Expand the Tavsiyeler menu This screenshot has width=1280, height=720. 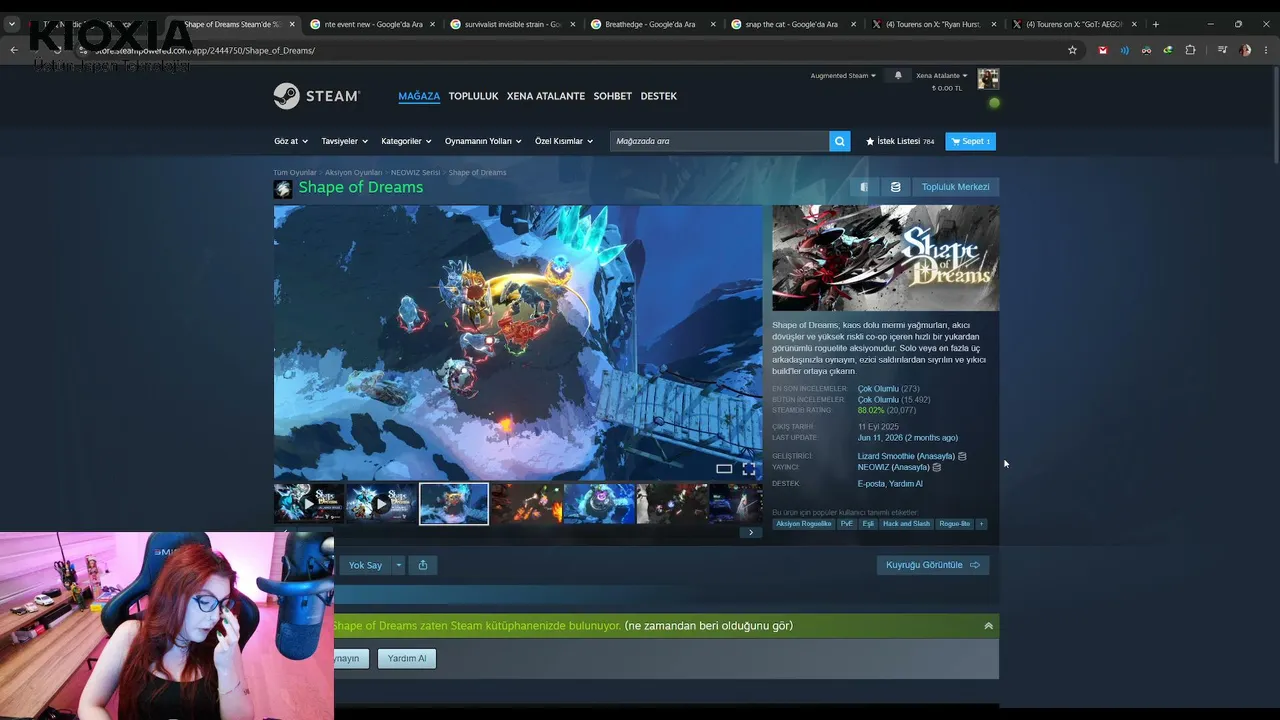click(345, 141)
